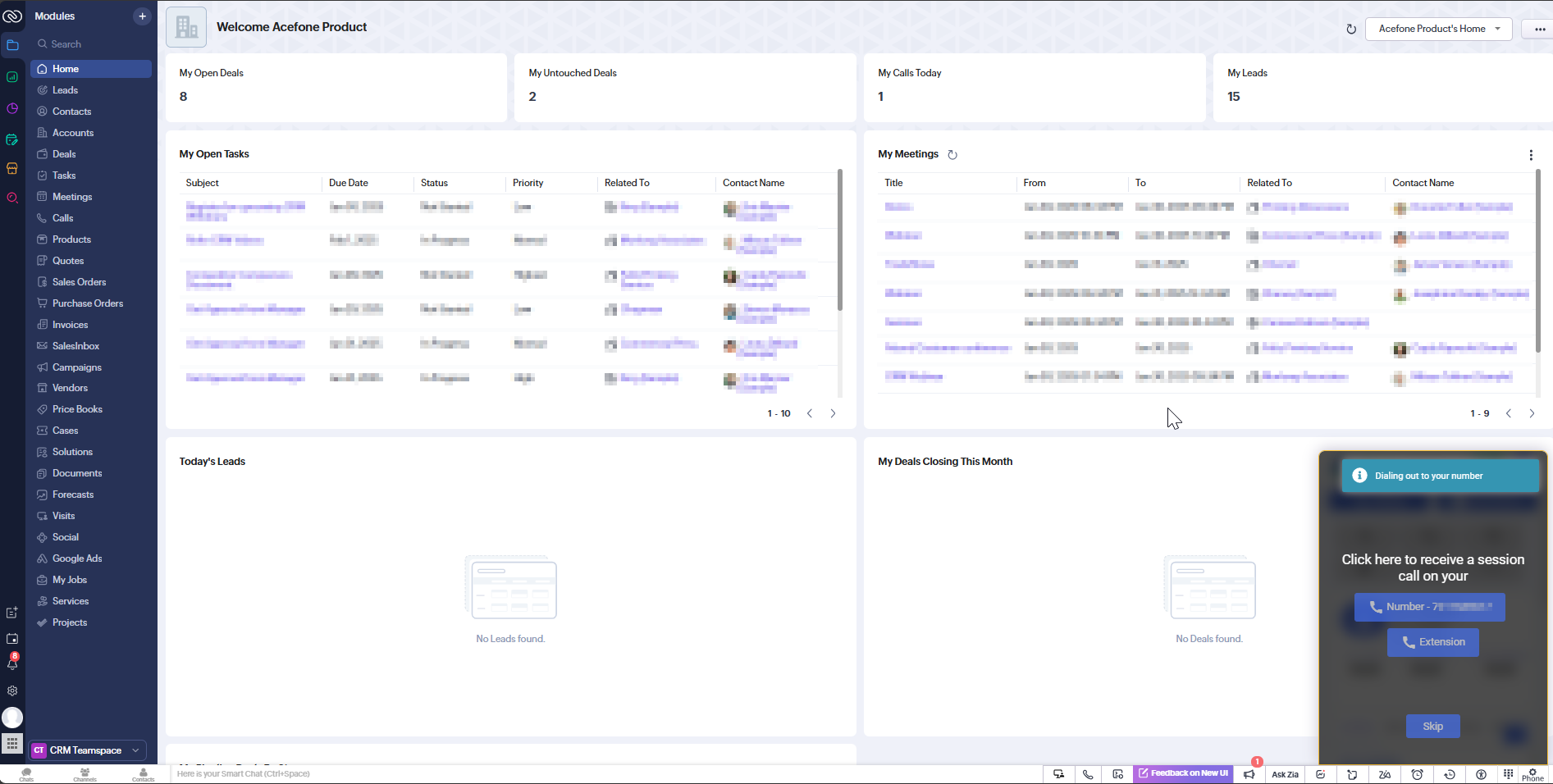Click the Contact Name header in My Meetings
1553x784 pixels.
pyautogui.click(x=1423, y=183)
